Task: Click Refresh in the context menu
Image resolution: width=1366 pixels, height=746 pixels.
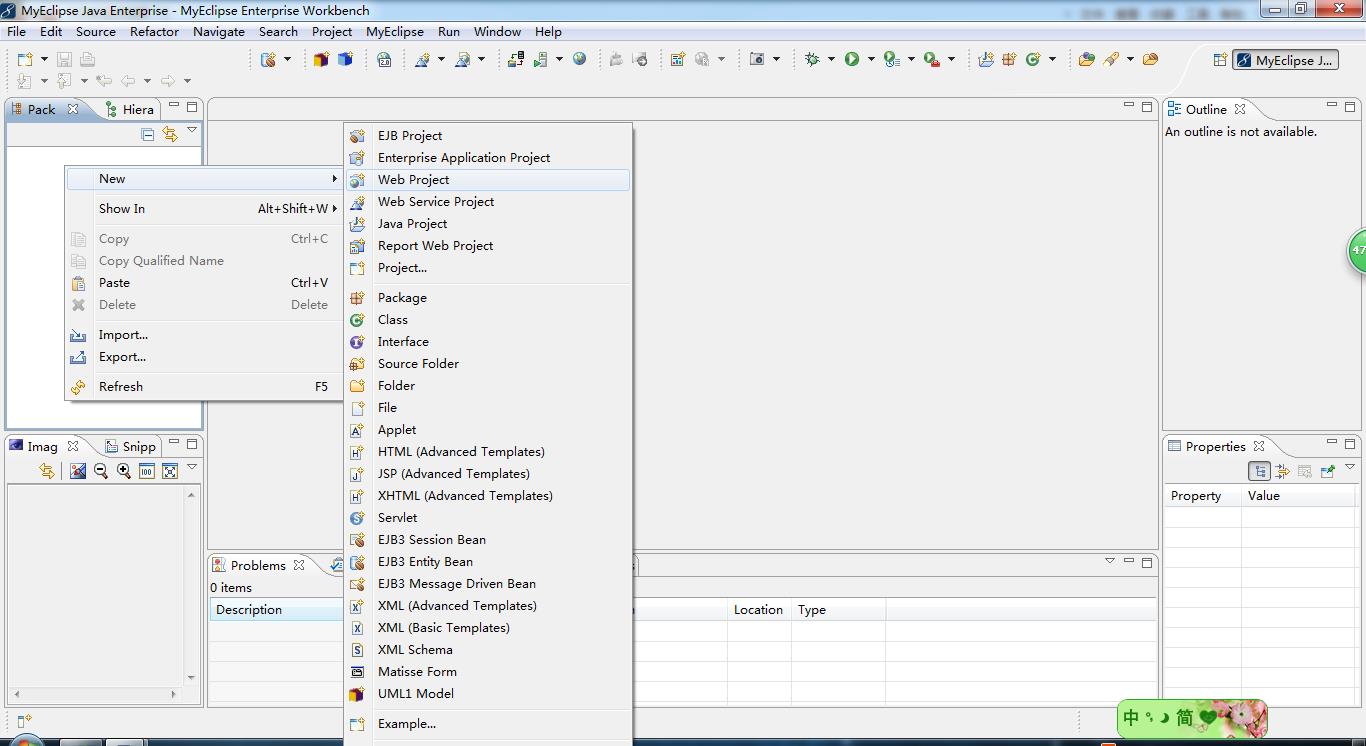Action: point(204,387)
